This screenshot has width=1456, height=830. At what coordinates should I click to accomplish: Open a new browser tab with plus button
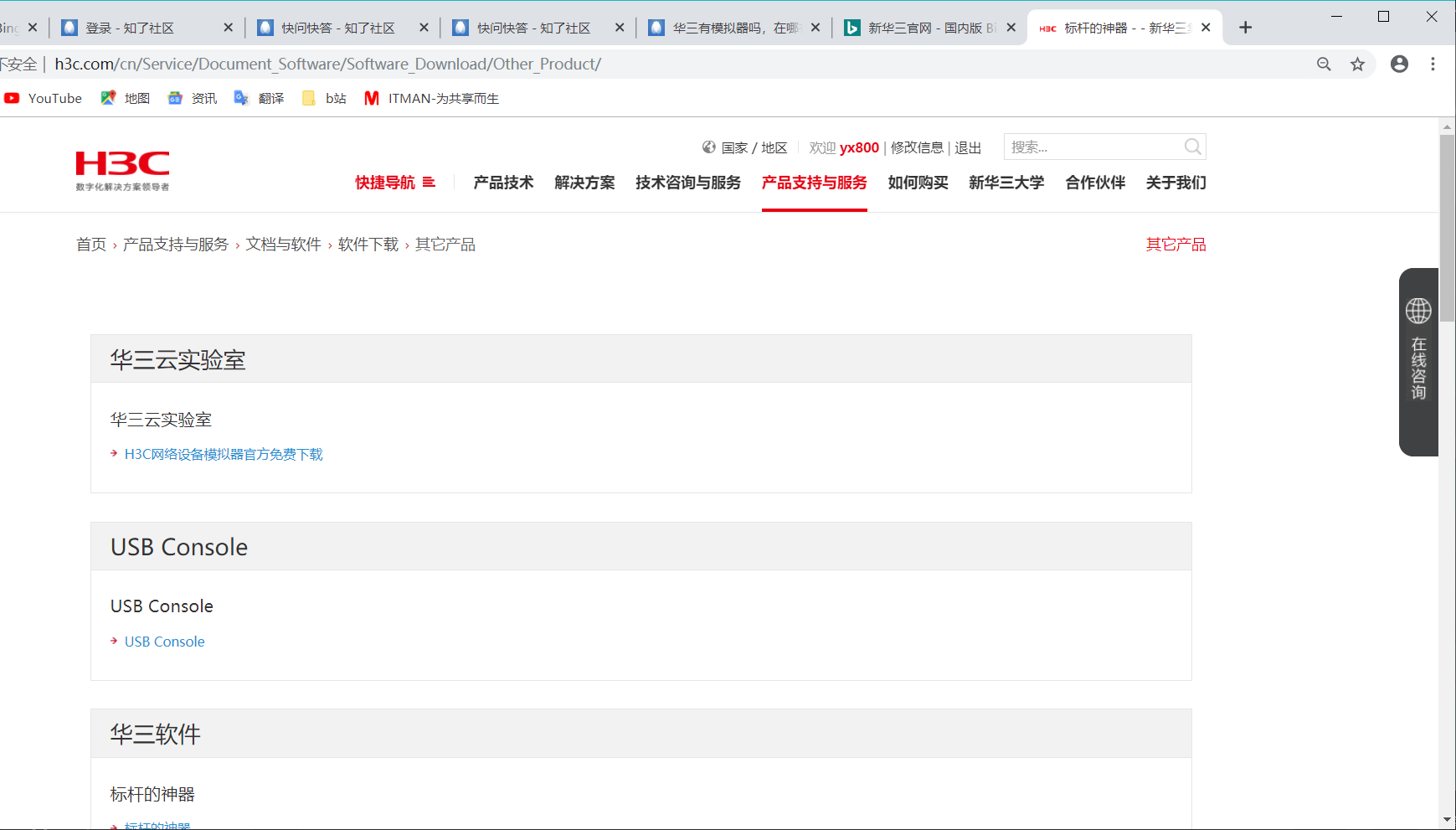pos(1245,28)
